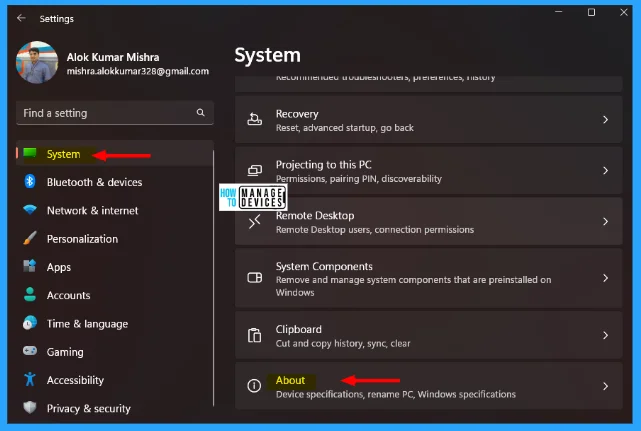Open System Components settings

428,278
